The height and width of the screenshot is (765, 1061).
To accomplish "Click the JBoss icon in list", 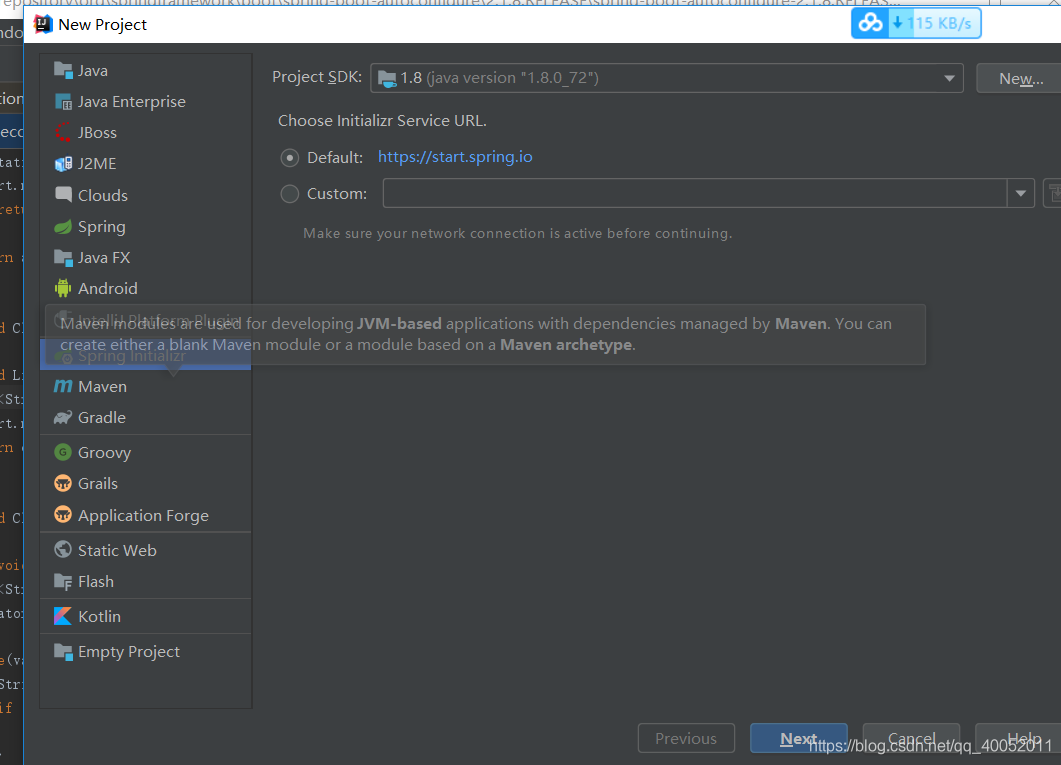I will tap(63, 133).
